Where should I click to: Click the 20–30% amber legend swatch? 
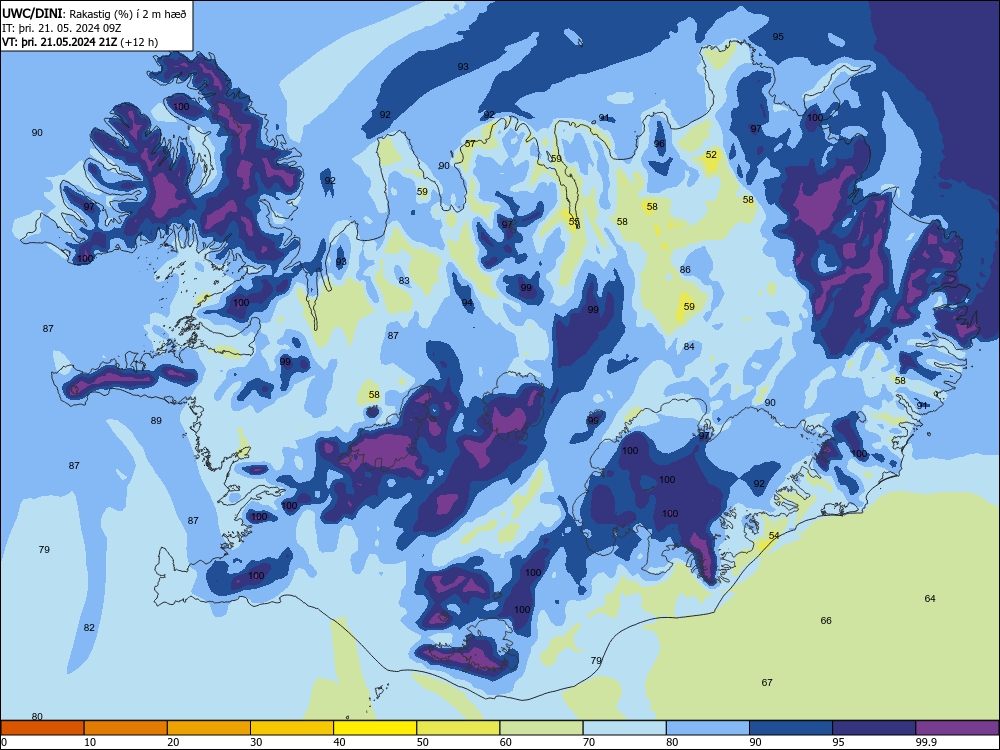pyautogui.click(x=209, y=728)
